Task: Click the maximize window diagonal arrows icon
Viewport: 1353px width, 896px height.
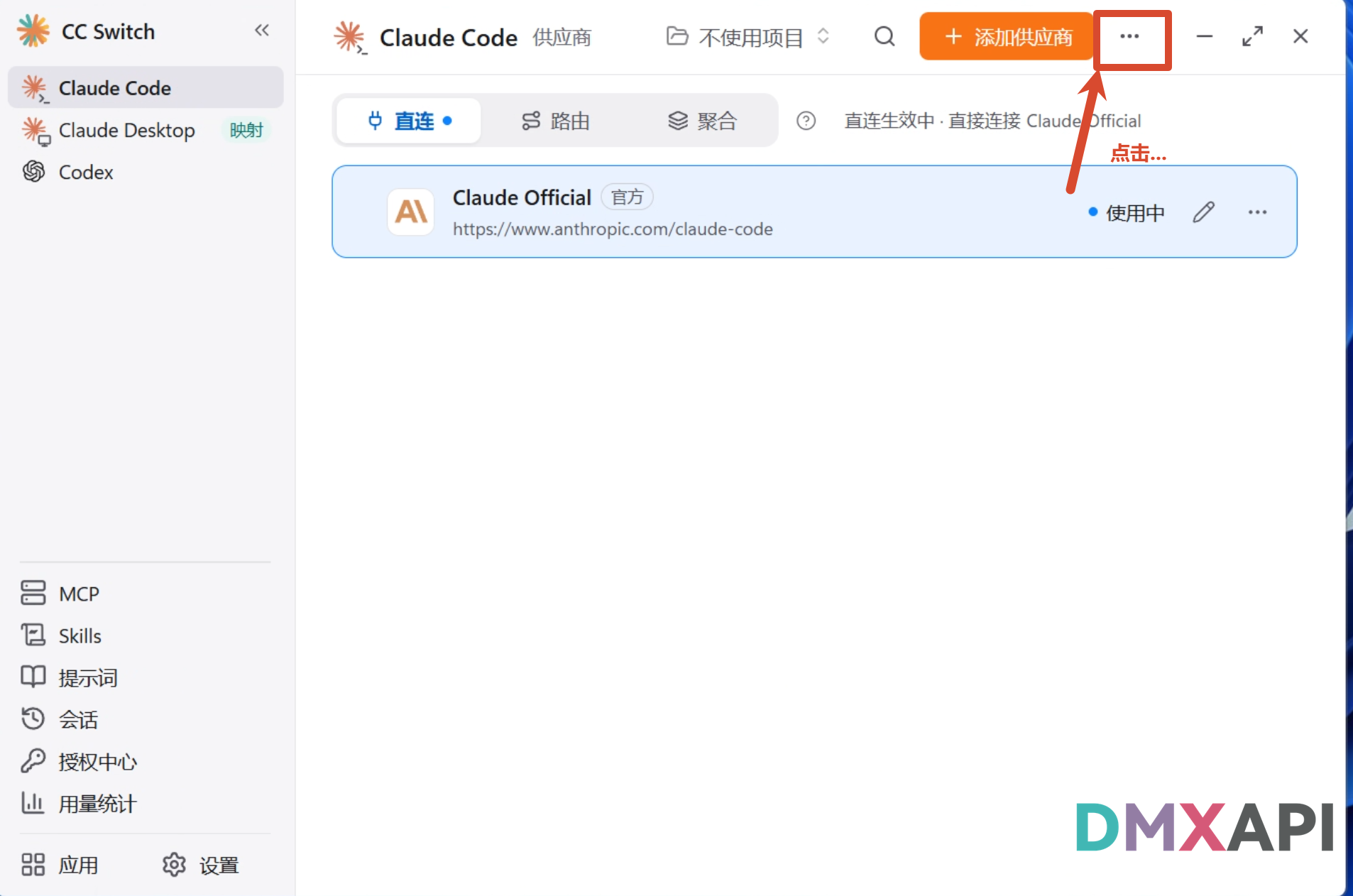Action: pos(1252,36)
